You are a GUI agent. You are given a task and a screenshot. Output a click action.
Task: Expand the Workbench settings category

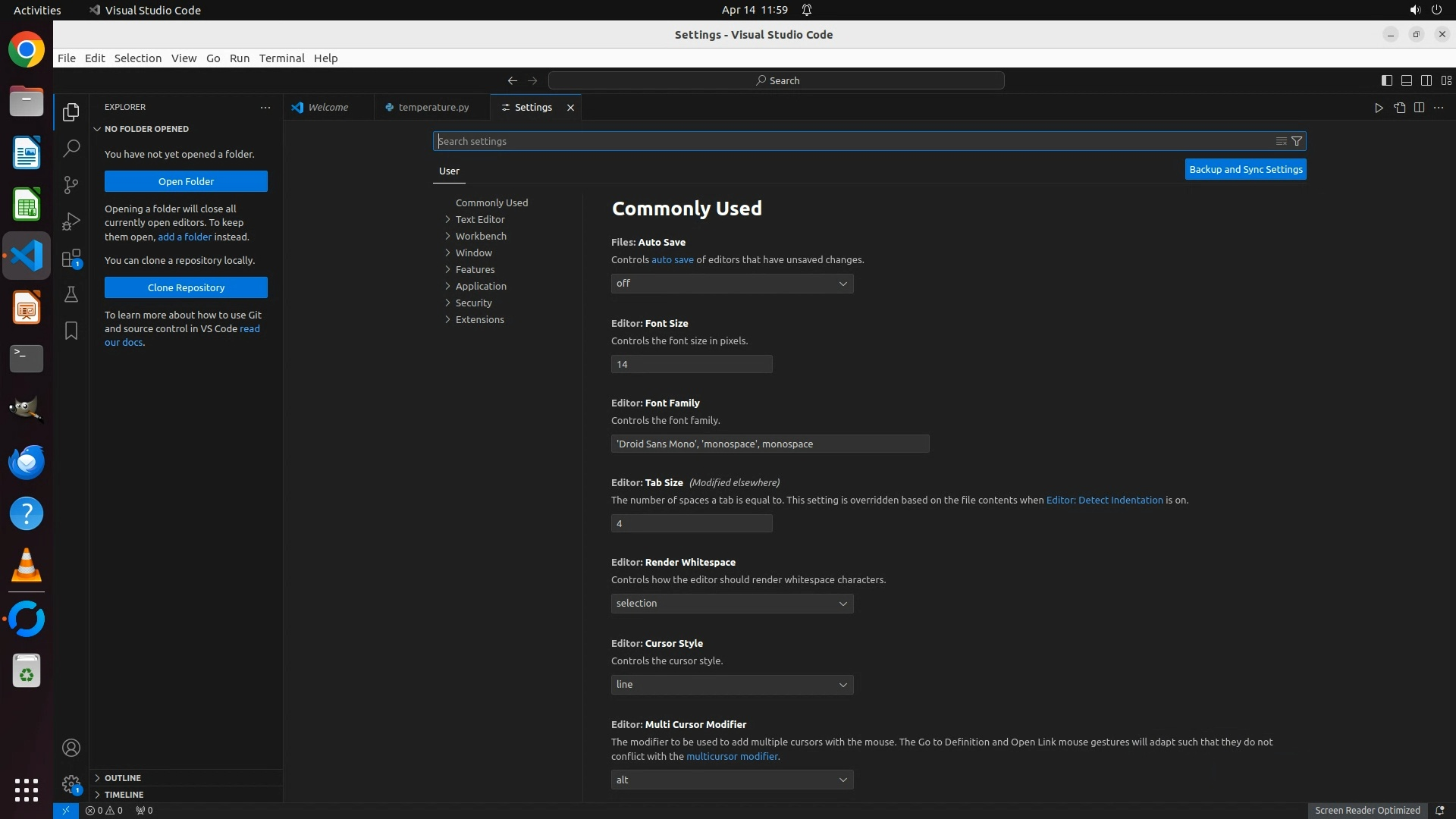pyautogui.click(x=481, y=236)
